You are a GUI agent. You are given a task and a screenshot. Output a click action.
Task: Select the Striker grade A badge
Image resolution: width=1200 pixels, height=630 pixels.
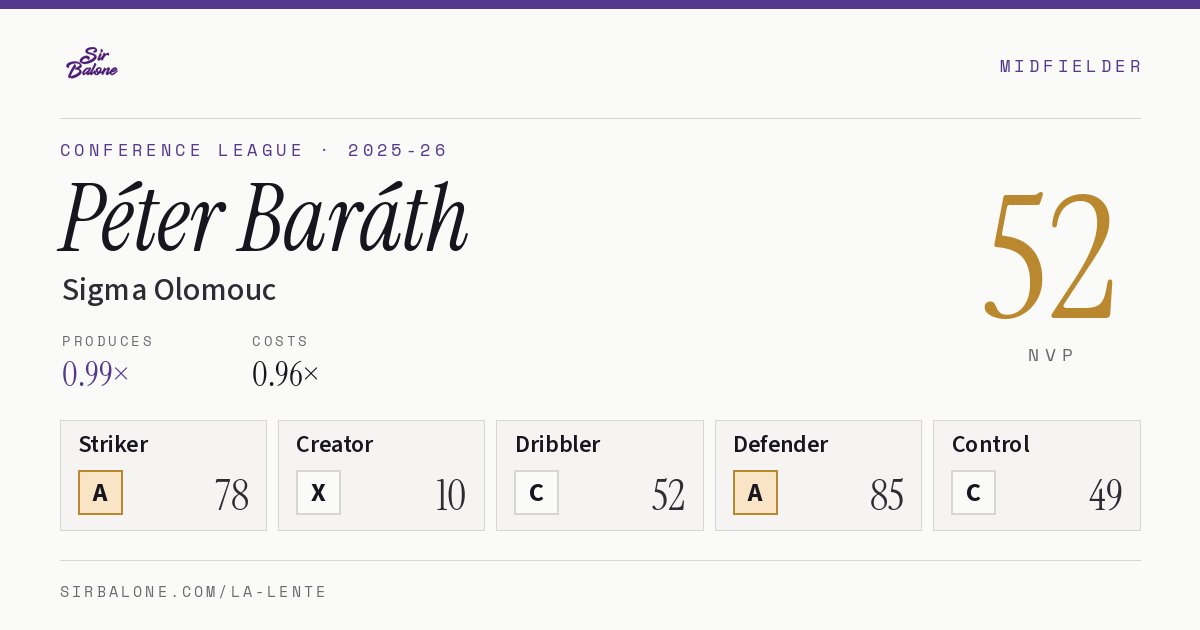pyautogui.click(x=100, y=493)
